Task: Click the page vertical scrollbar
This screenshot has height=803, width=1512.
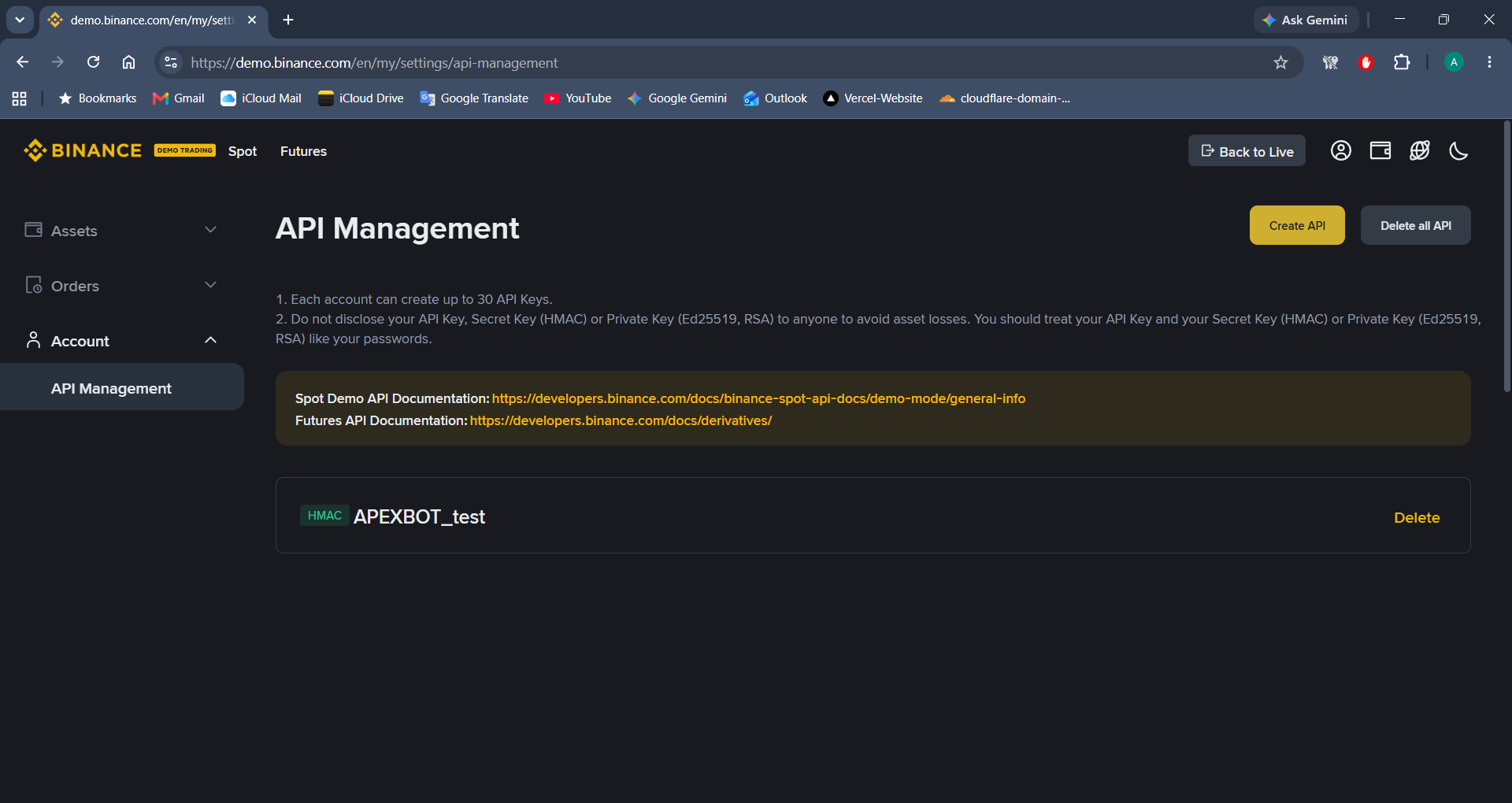Action: [1506, 256]
